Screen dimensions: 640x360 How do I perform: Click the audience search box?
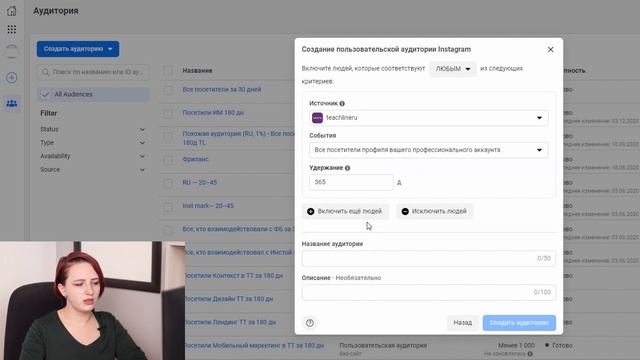pyautogui.click(x=93, y=72)
